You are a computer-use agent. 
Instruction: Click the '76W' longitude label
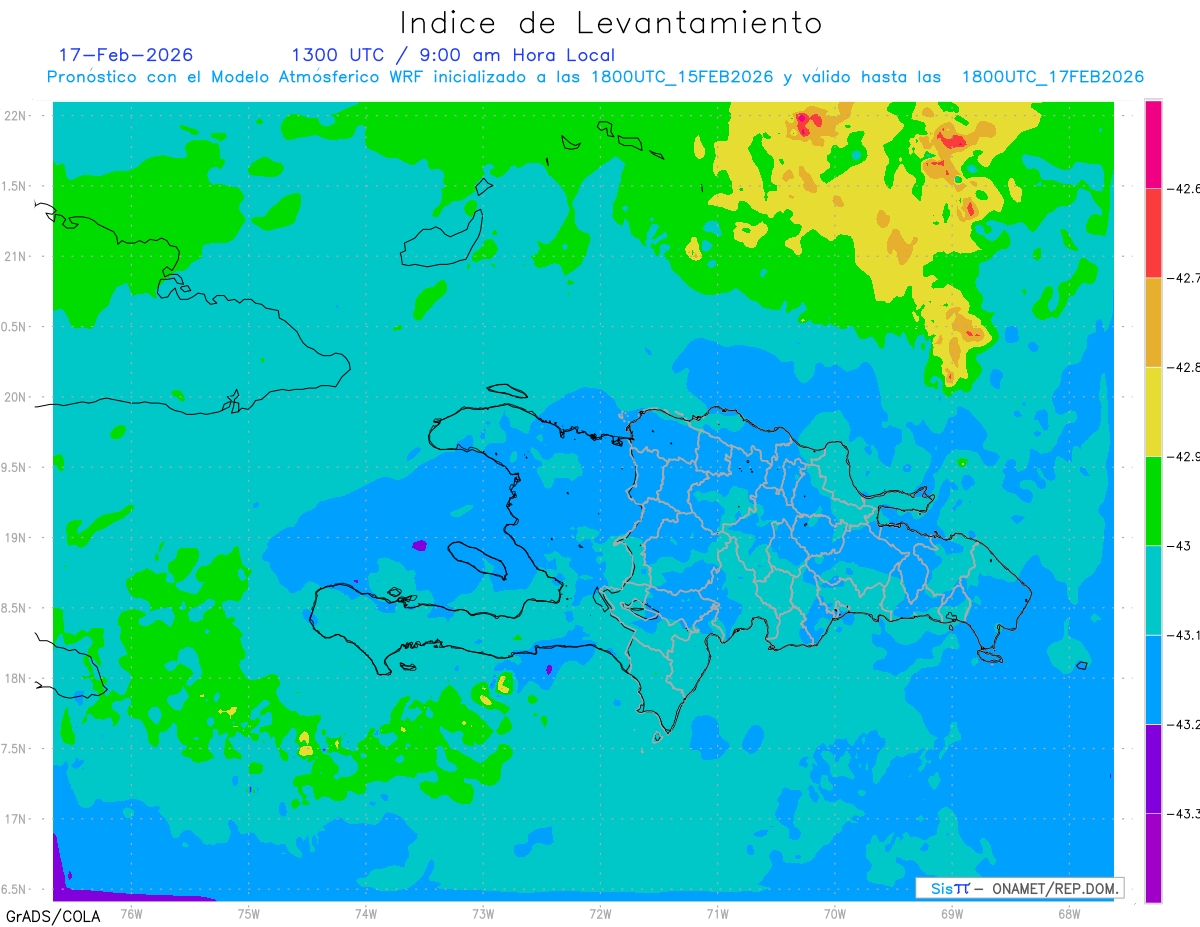131,912
